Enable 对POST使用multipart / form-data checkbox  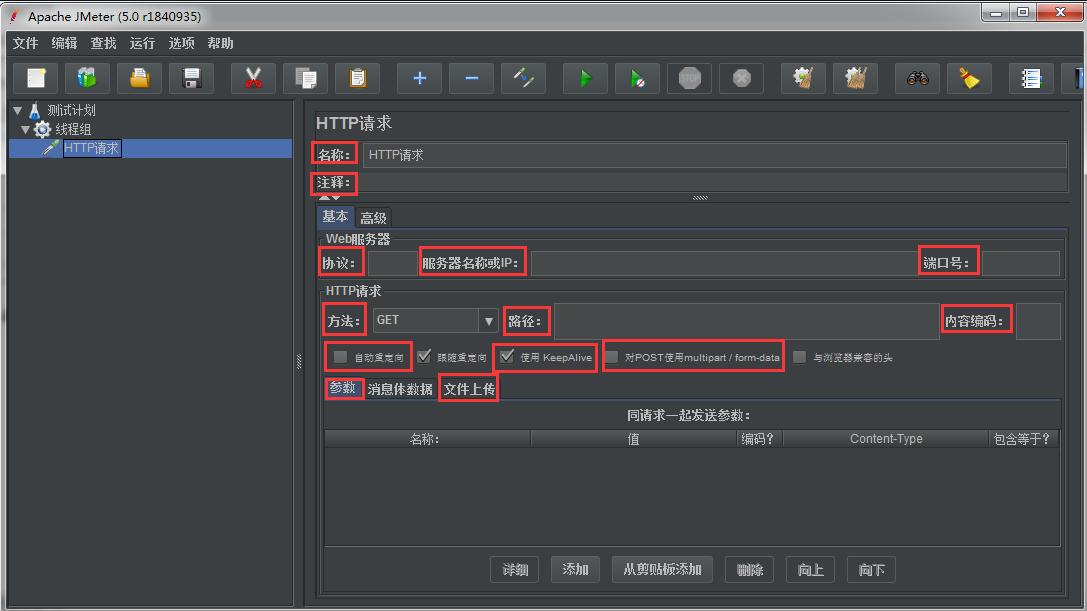tap(611, 357)
